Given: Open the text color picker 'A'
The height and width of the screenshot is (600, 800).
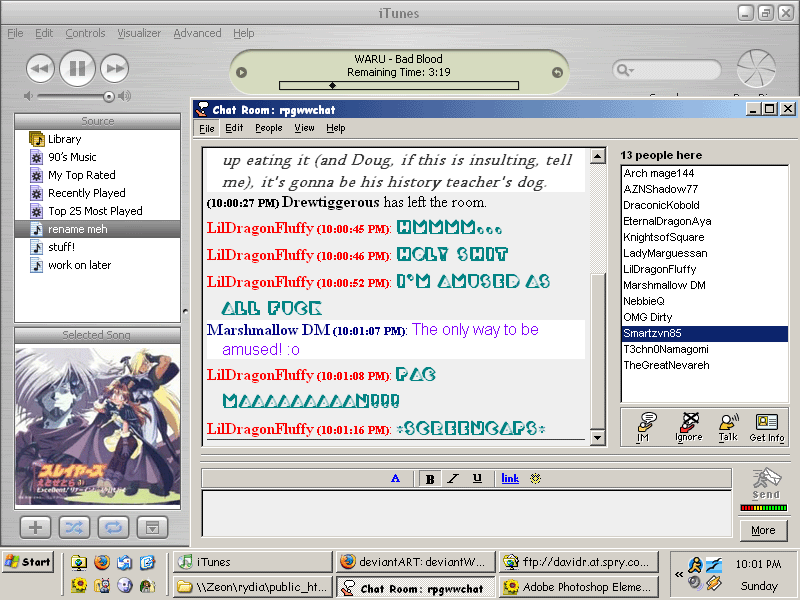Looking at the screenshot, I should [395, 479].
